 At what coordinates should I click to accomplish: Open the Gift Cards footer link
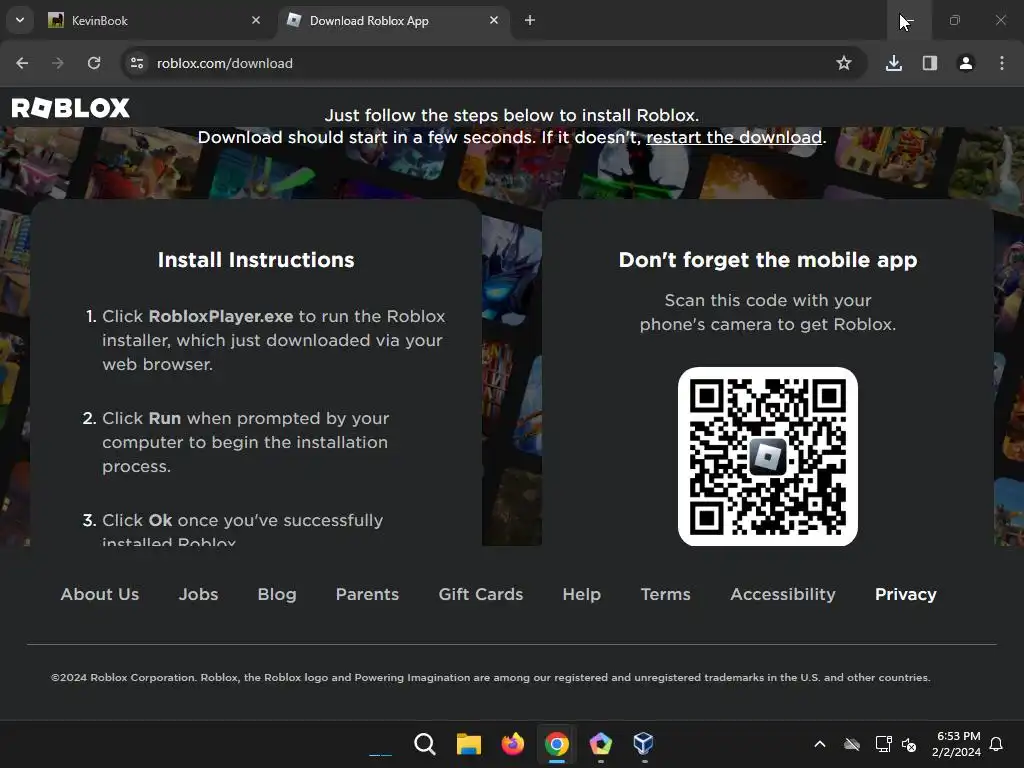pyautogui.click(x=481, y=594)
